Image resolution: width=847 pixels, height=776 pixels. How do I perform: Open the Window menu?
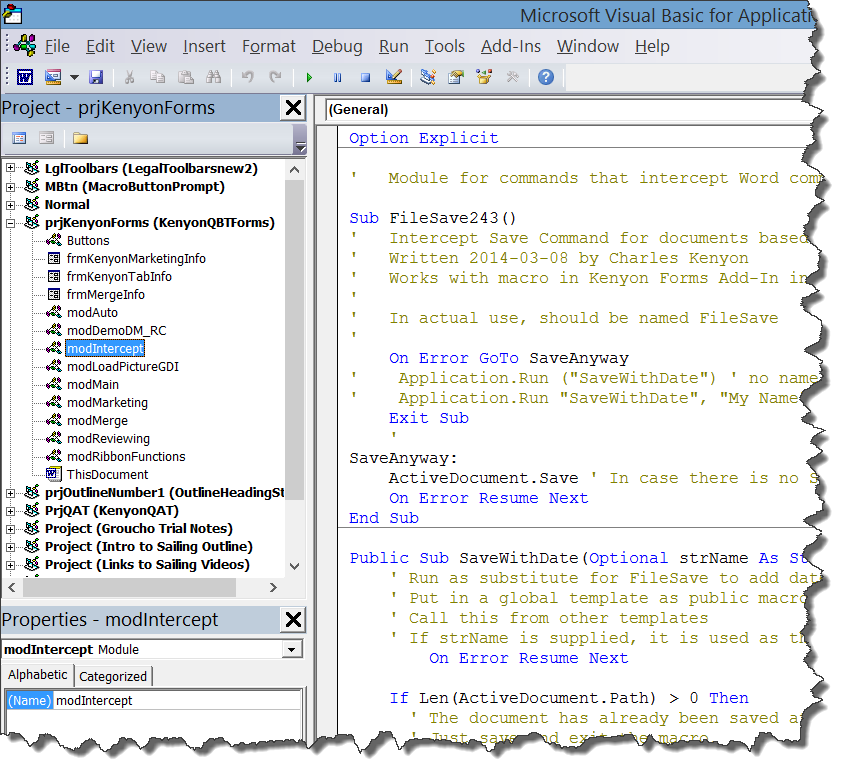[x=588, y=46]
